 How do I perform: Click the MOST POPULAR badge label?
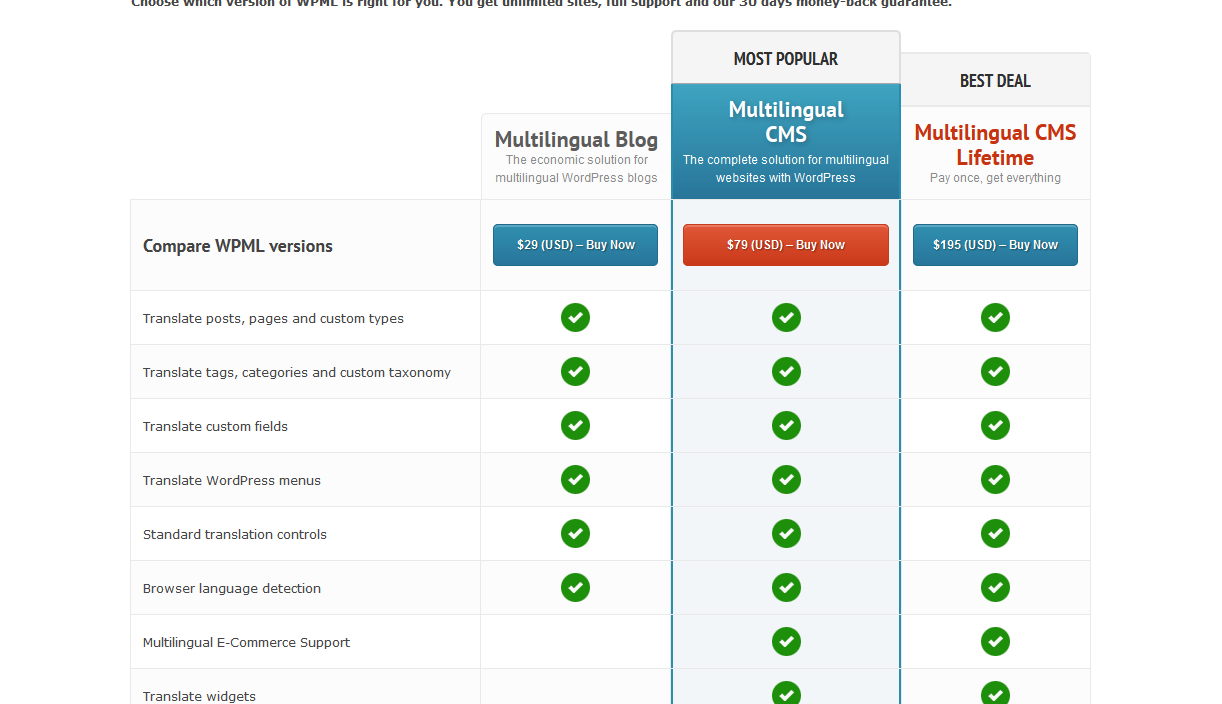(786, 59)
